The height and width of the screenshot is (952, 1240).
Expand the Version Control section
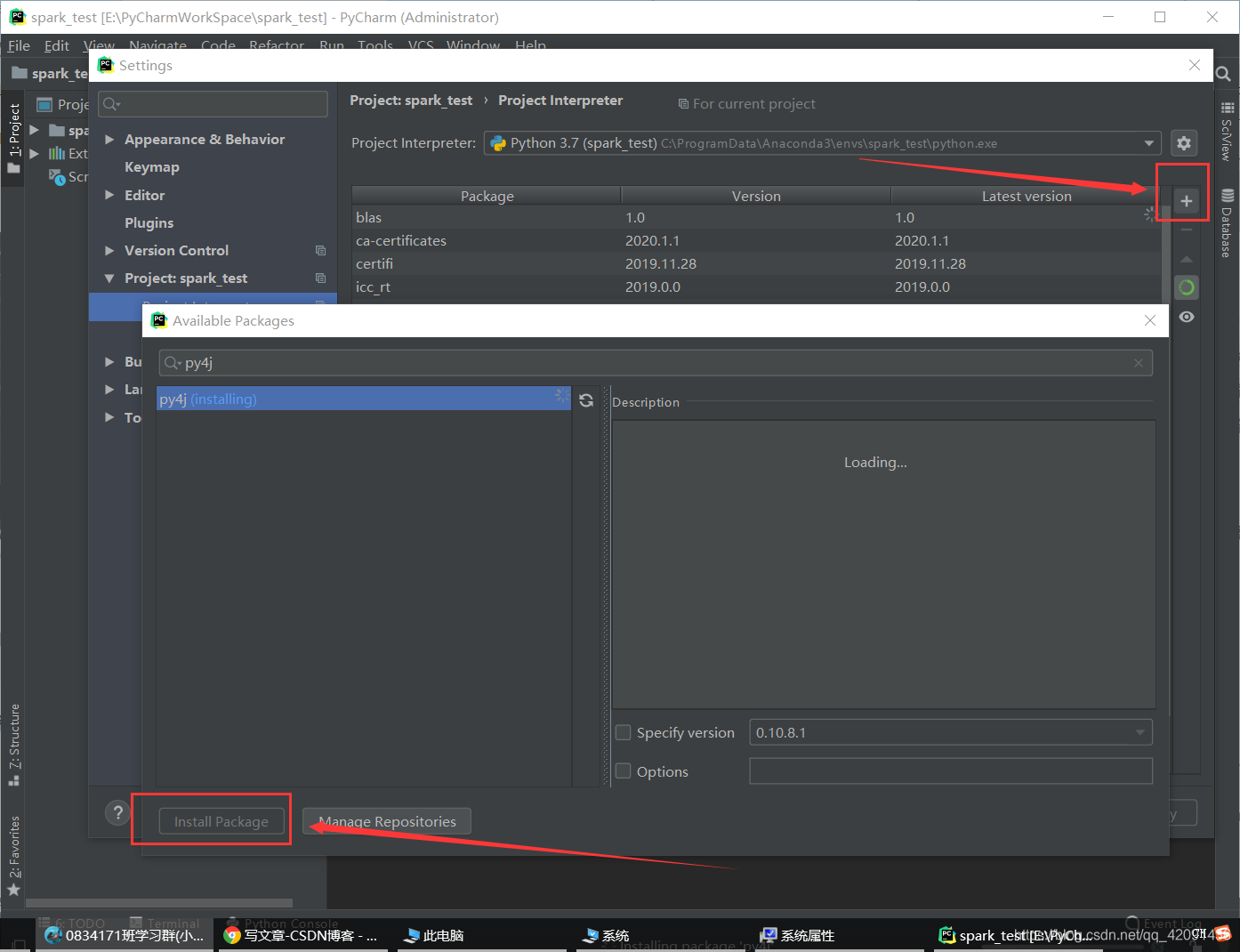[109, 251]
